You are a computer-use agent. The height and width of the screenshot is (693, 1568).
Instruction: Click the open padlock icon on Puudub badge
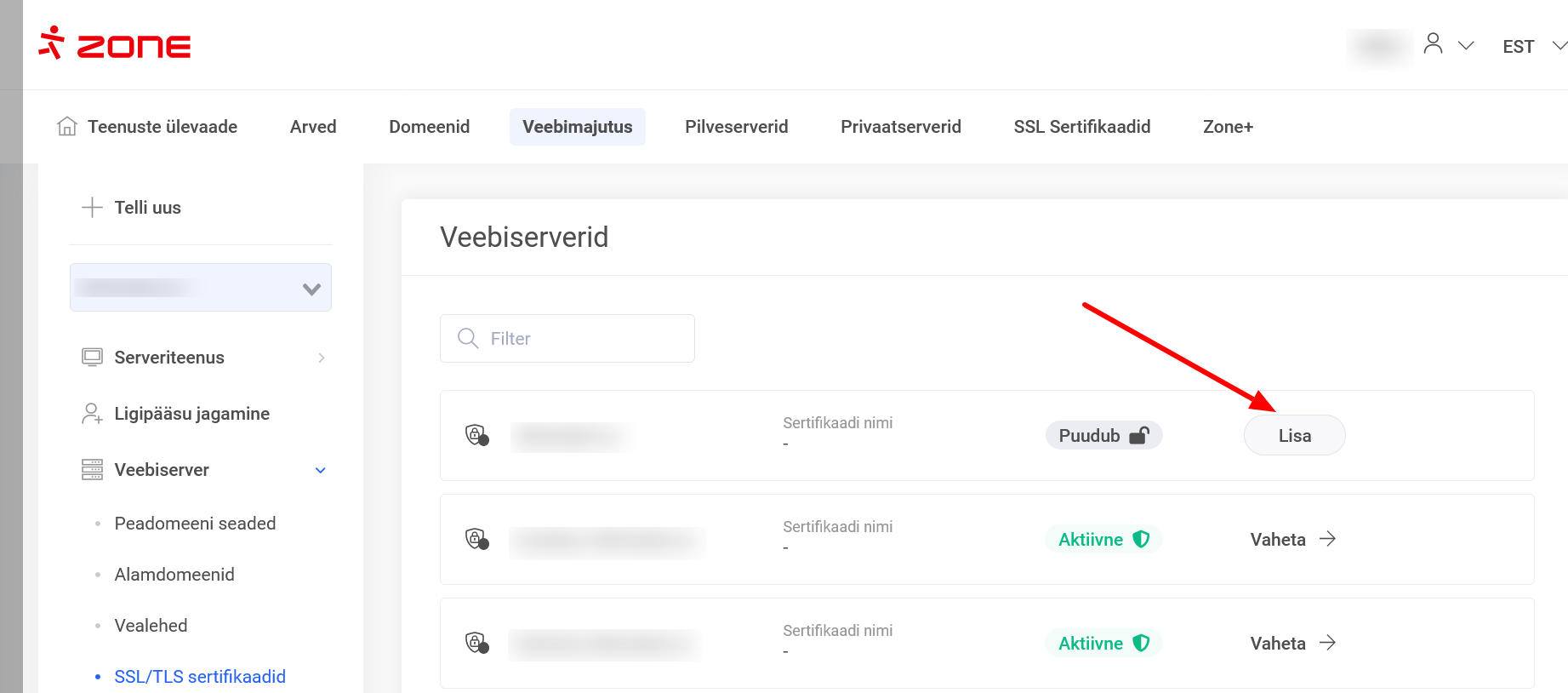1139,436
